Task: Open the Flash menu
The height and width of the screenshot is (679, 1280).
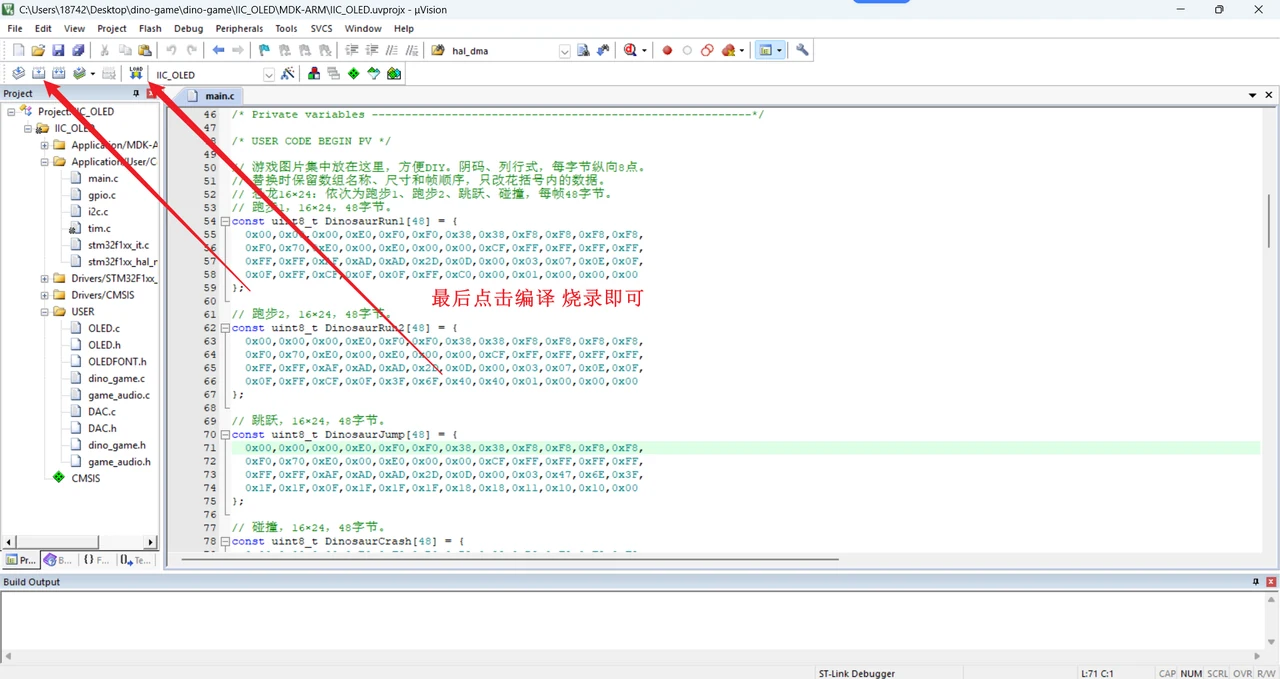Action: tap(150, 29)
